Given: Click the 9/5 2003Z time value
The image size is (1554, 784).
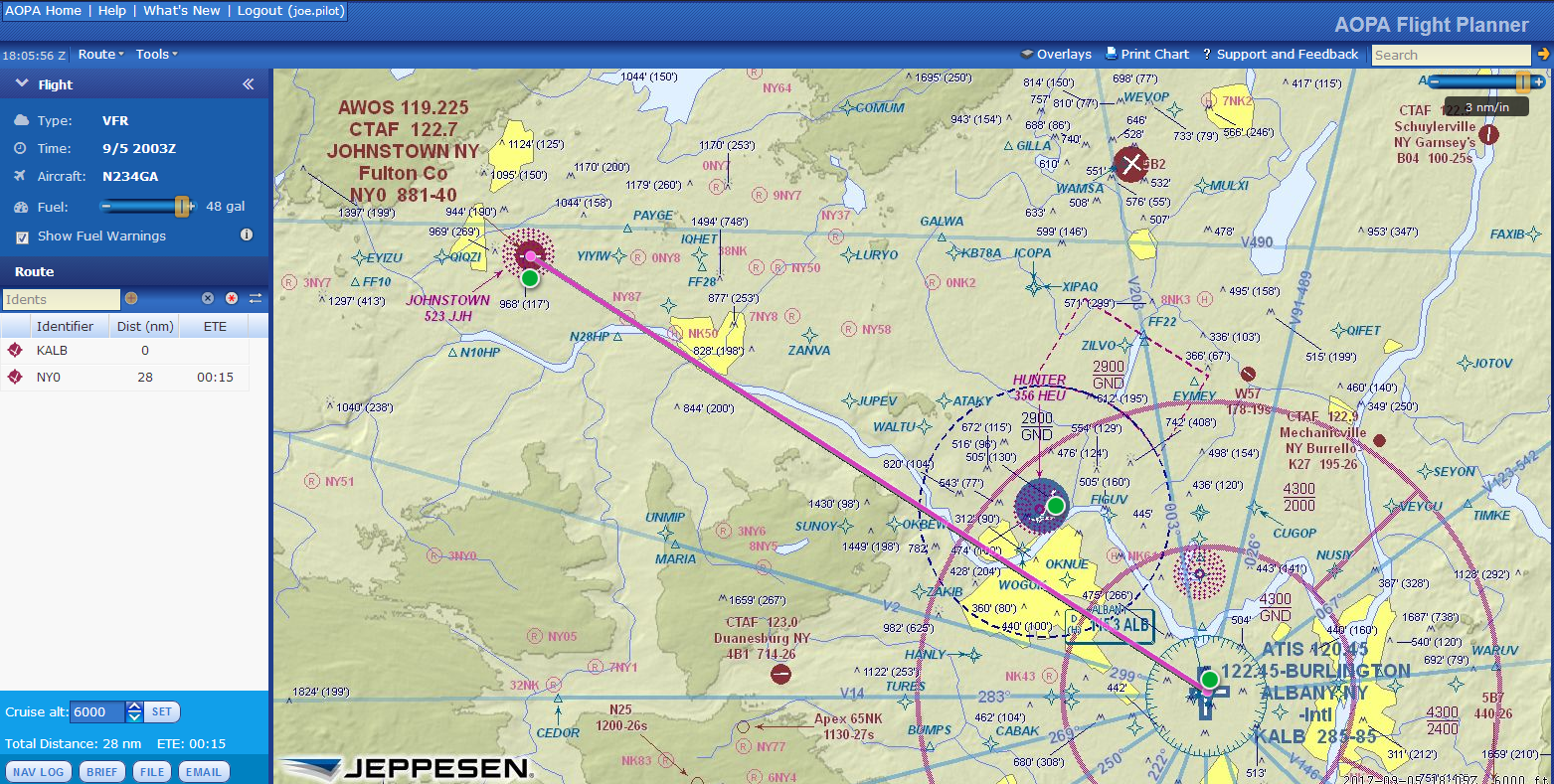Looking at the screenshot, I should 139,148.
